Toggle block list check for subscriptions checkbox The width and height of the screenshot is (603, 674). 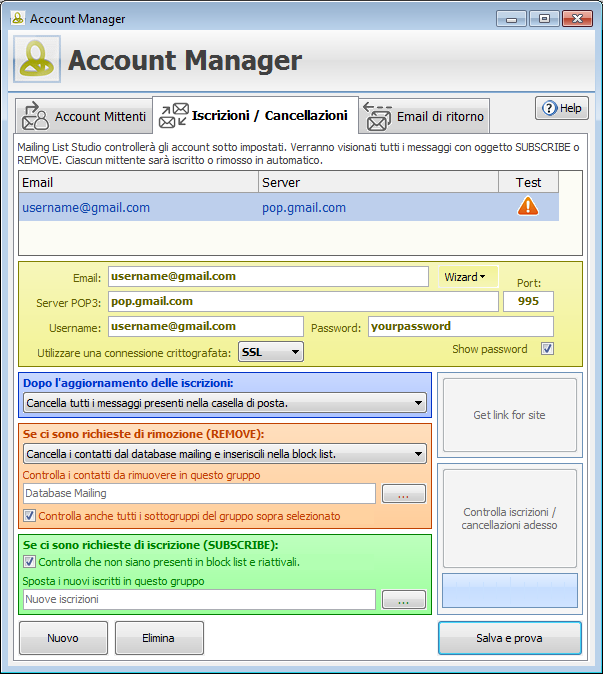(x=29, y=562)
